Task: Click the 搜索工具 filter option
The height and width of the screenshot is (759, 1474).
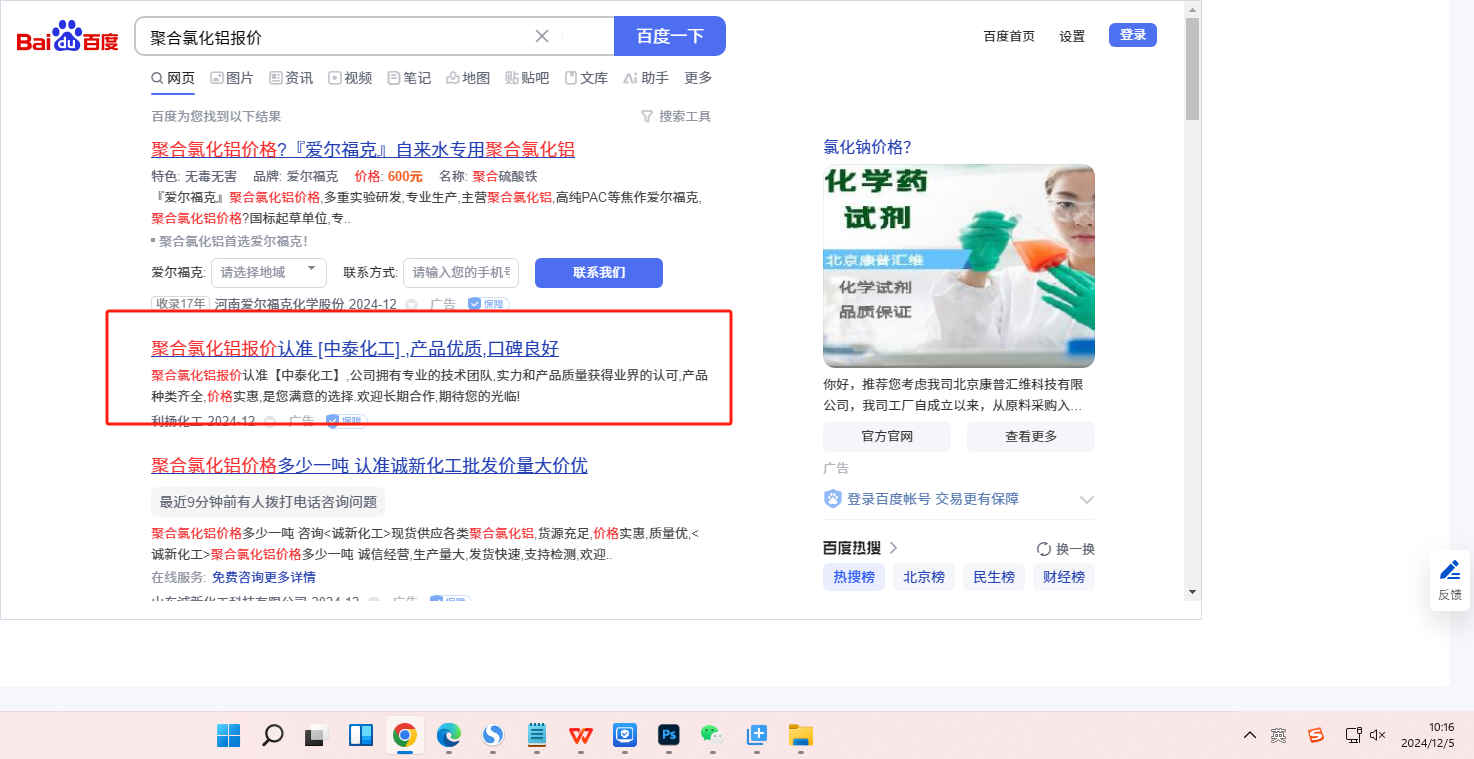Action: (676, 117)
